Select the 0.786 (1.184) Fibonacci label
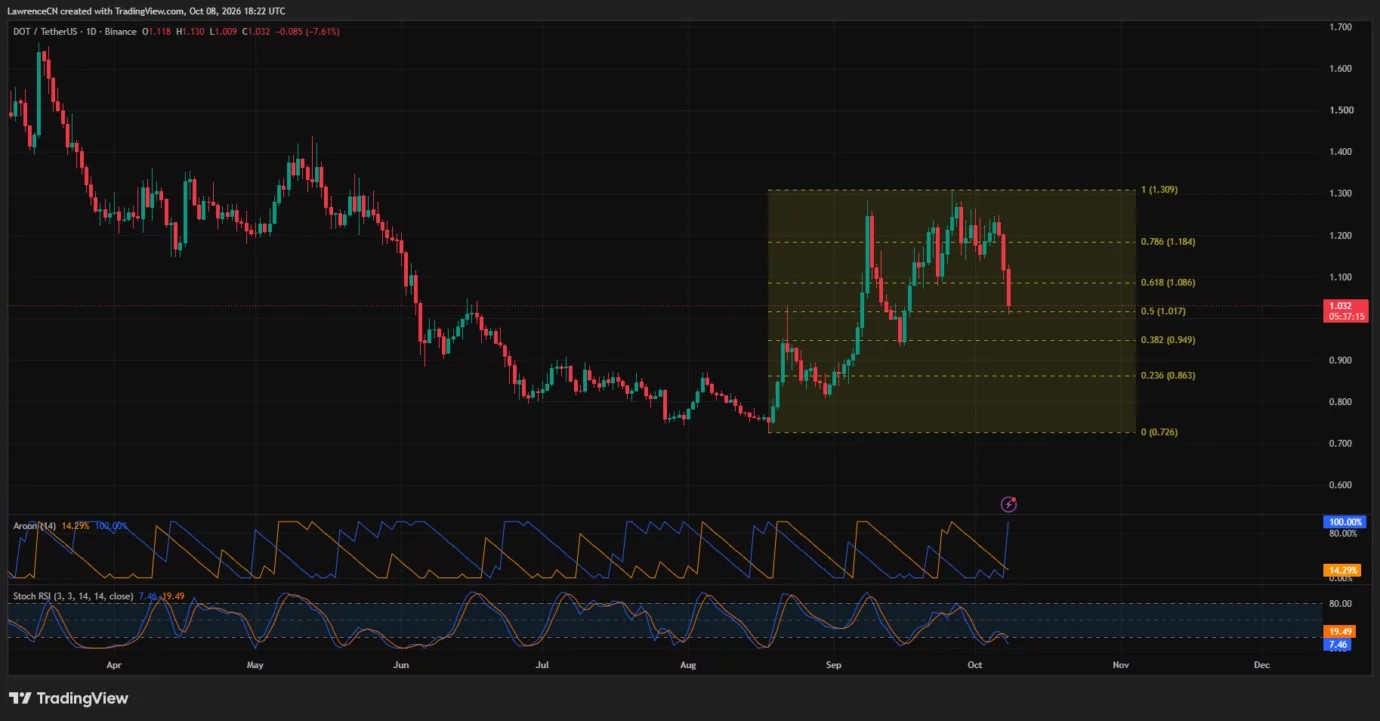The height and width of the screenshot is (721, 1380). [1168, 242]
